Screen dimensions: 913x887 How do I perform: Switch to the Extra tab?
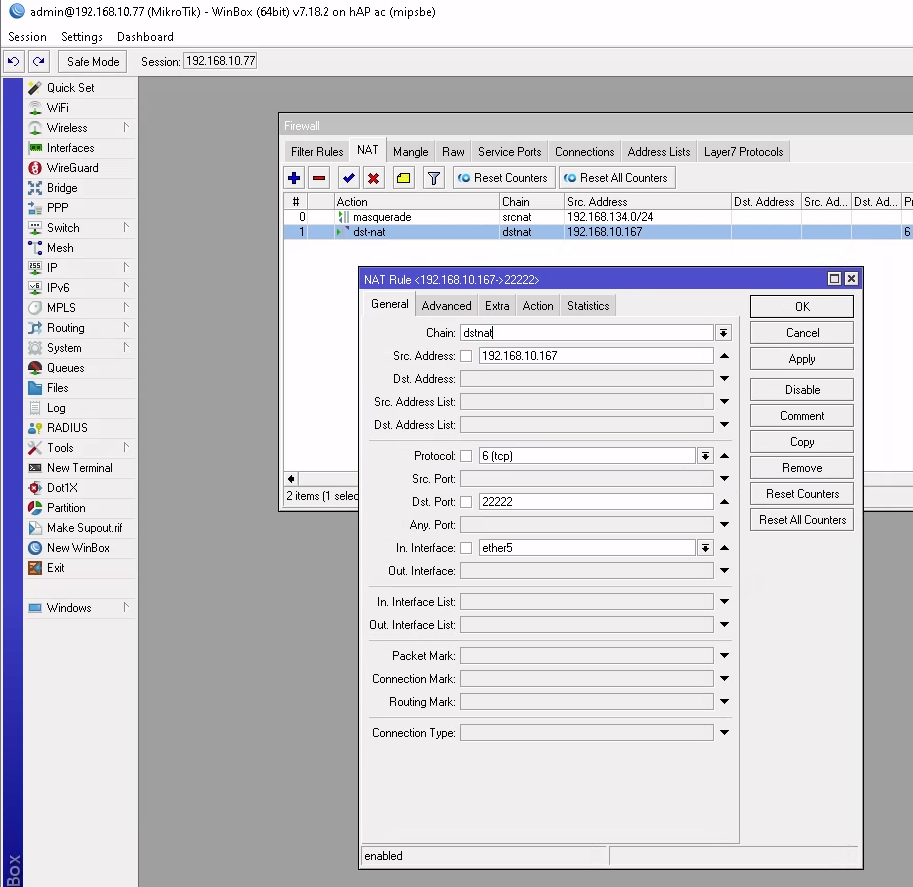click(497, 306)
